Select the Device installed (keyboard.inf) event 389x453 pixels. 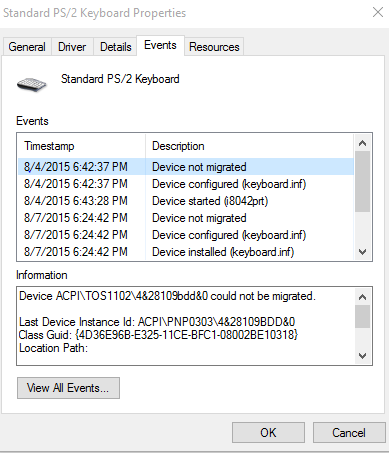(186, 252)
